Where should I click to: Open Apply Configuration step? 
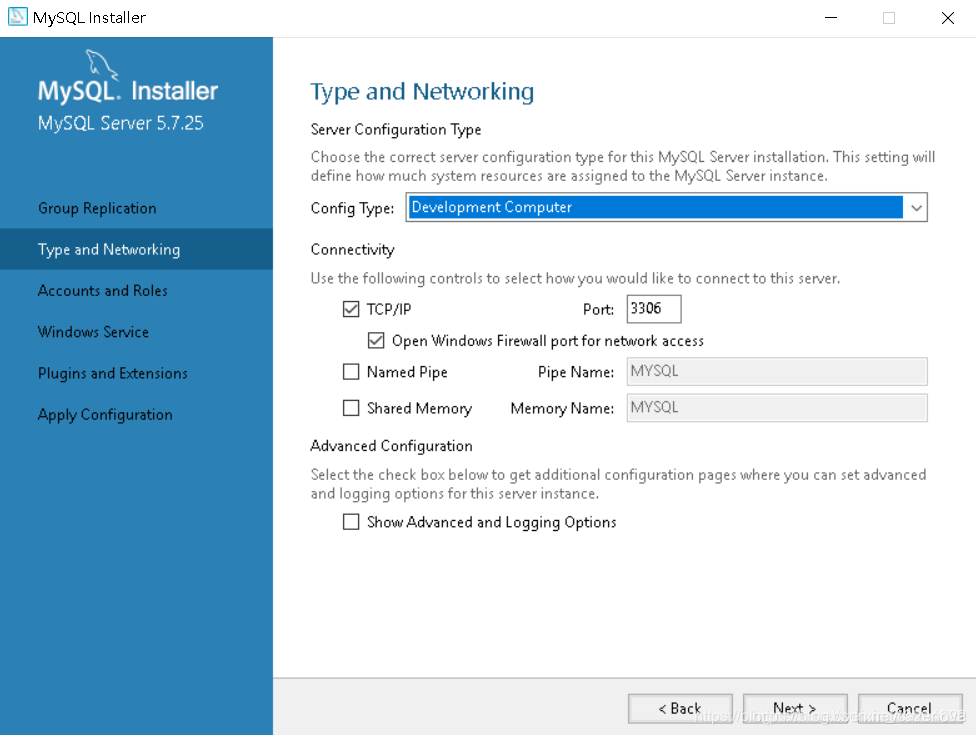[105, 414]
